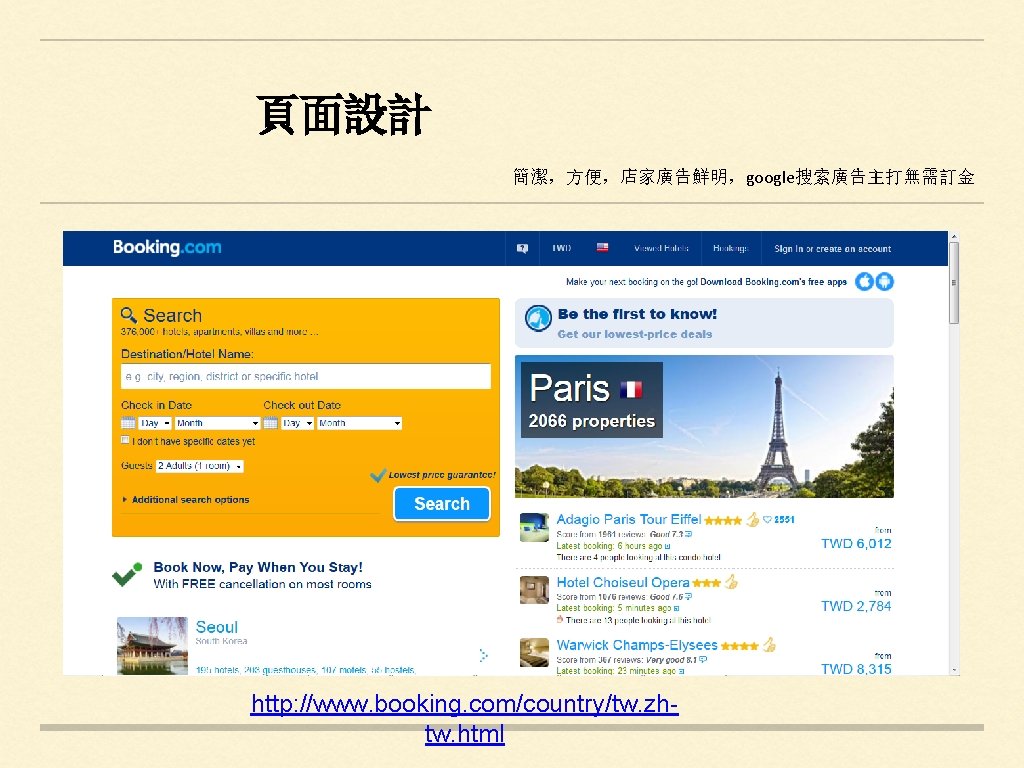Click the Seoul palace thumbnail
This screenshot has height=768, width=1024.
152,646
